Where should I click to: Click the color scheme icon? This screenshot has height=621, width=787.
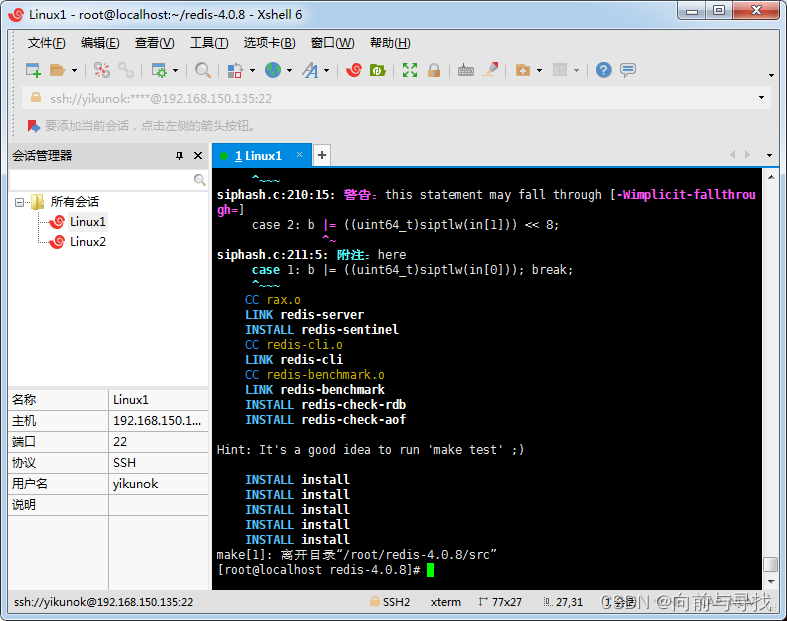coord(235,70)
